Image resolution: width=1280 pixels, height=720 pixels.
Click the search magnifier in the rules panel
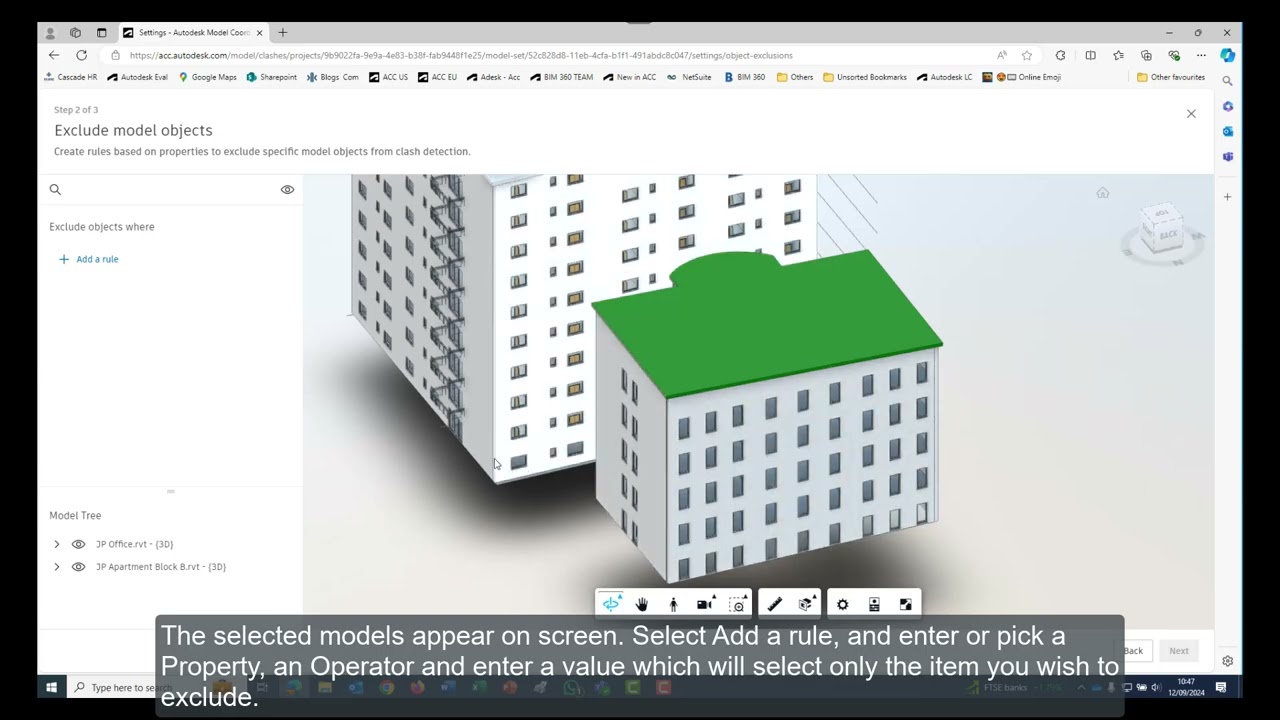(x=55, y=190)
